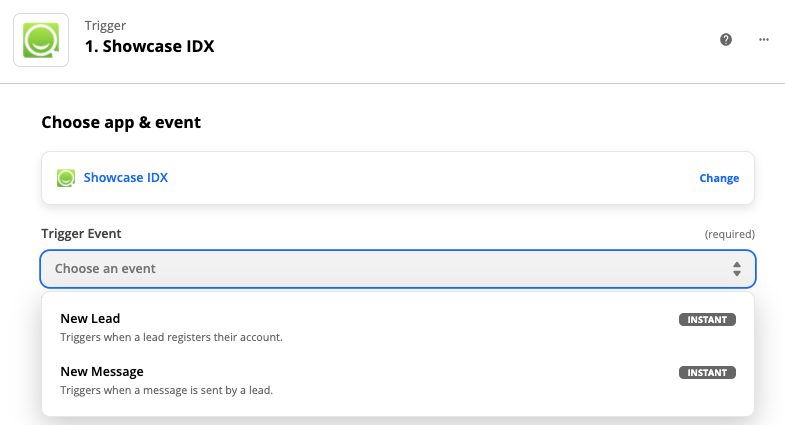Click the 'Trigger Event' field label
Screen dimensions: 785x425
coord(81,234)
